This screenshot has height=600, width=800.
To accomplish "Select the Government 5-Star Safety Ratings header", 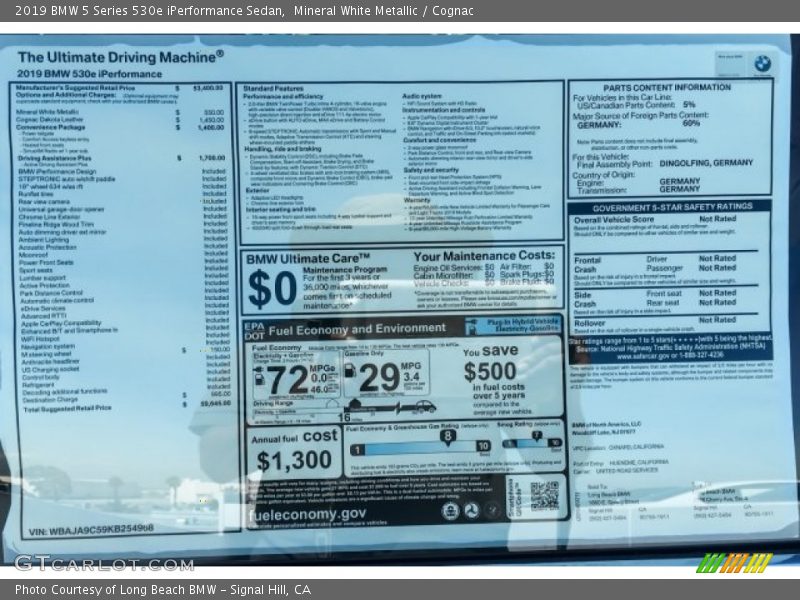I will tap(667, 207).
